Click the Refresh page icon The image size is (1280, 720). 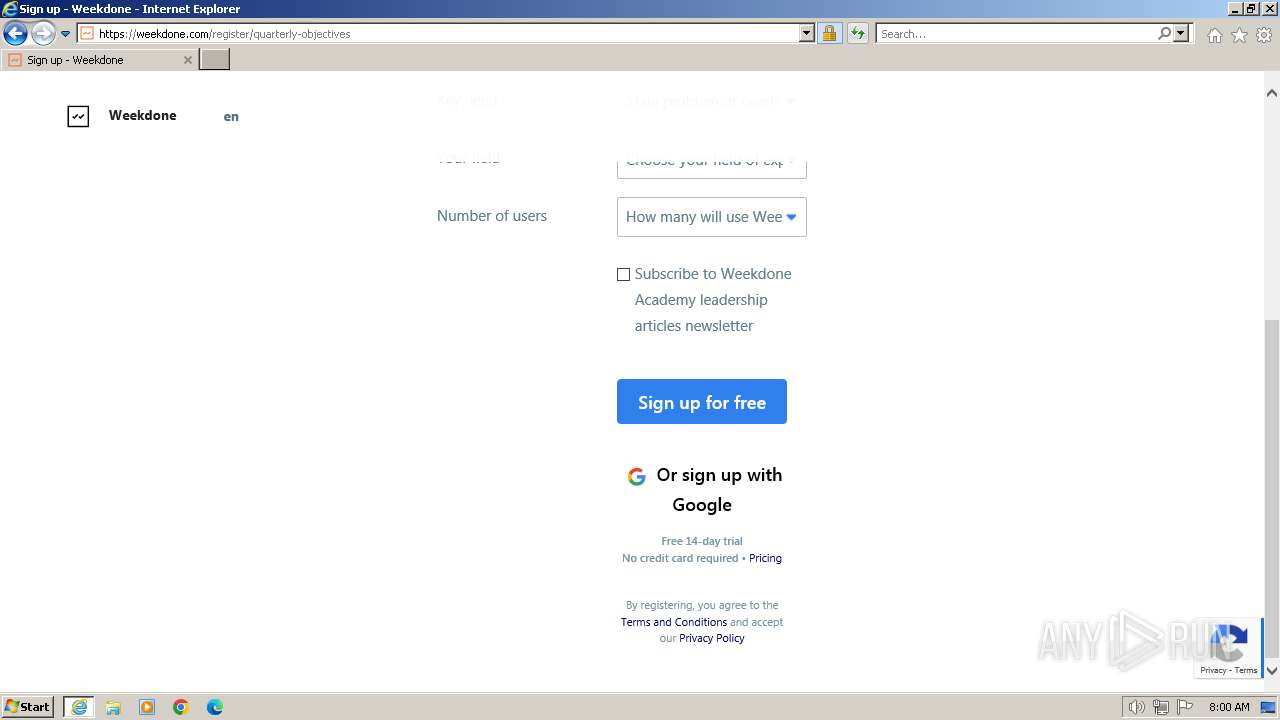click(x=858, y=33)
